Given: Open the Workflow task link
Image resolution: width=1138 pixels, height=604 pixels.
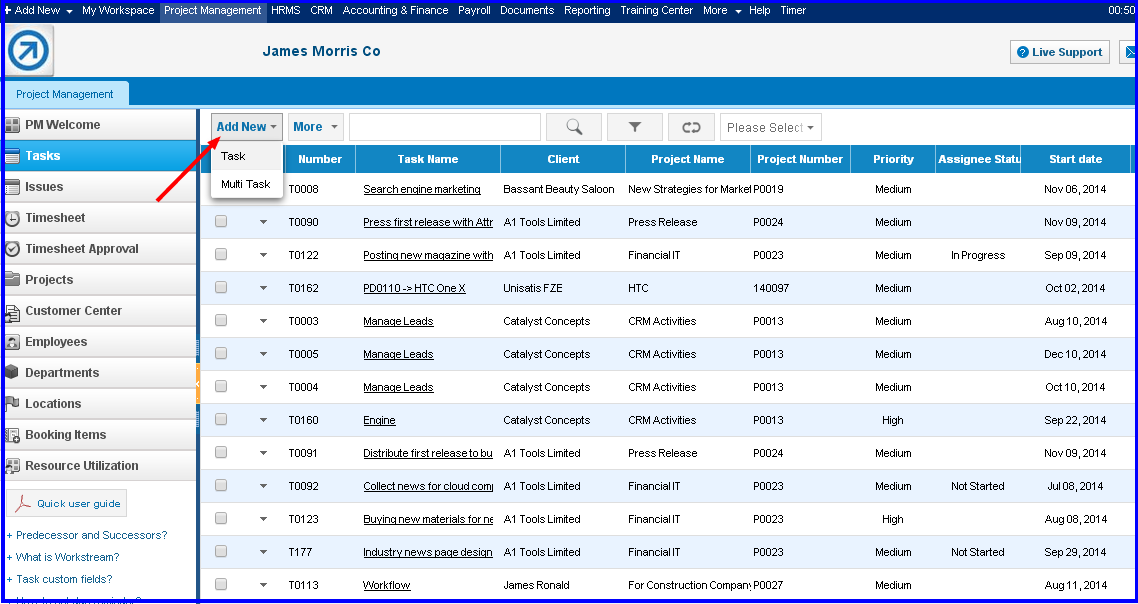Looking at the screenshot, I should (x=387, y=585).
